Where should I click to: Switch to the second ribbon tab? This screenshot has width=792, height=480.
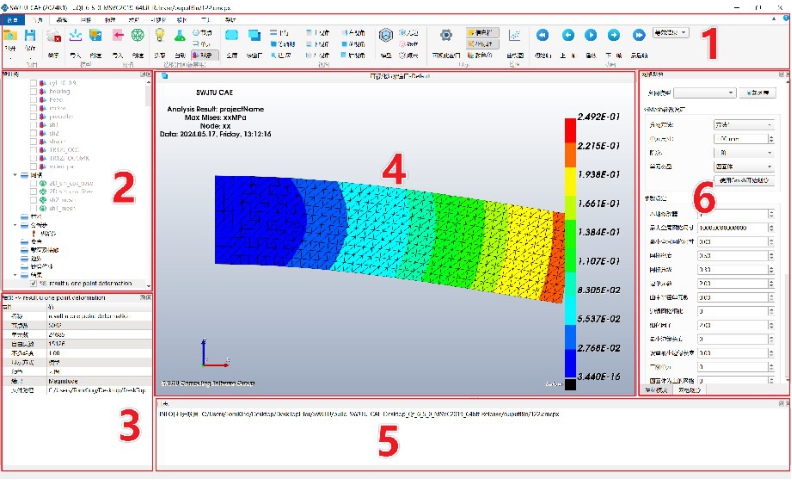[37, 20]
